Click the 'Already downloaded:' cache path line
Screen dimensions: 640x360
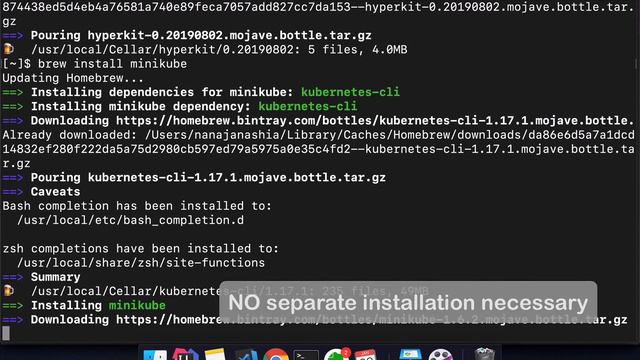pos(318,149)
